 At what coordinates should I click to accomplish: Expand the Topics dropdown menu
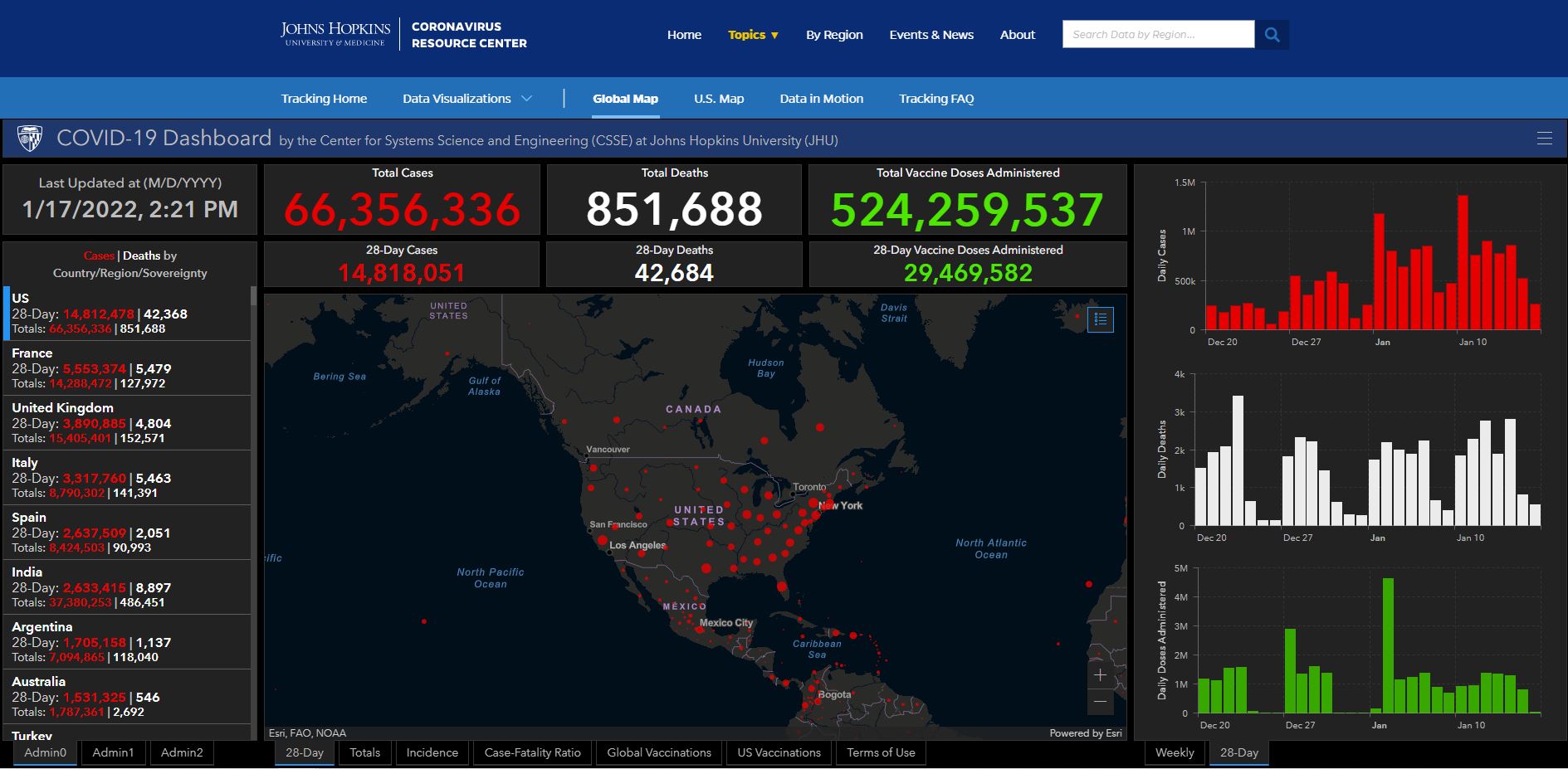[753, 35]
